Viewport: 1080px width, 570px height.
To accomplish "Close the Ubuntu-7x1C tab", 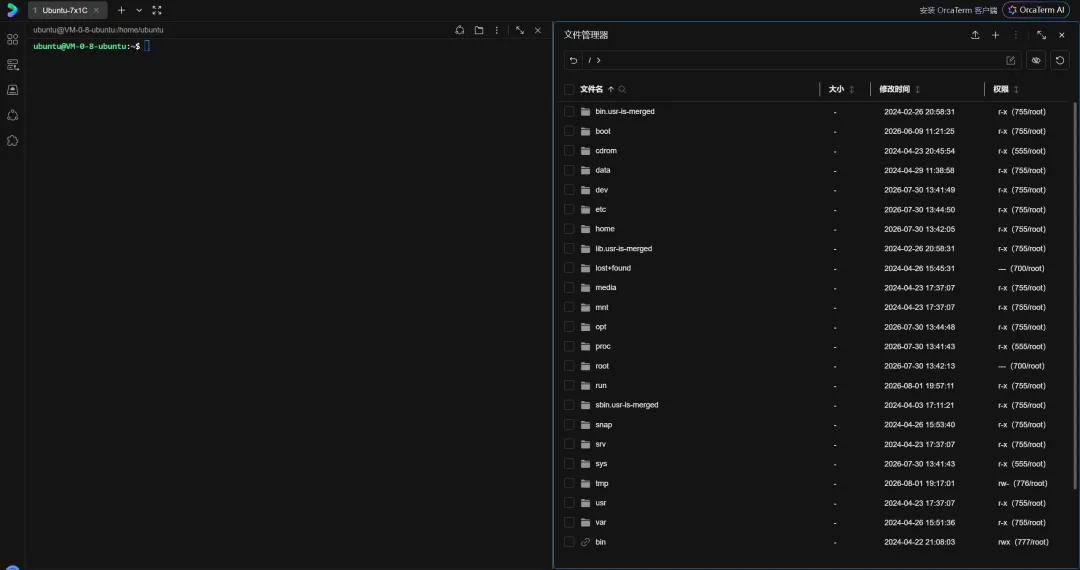I will (x=96, y=10).
